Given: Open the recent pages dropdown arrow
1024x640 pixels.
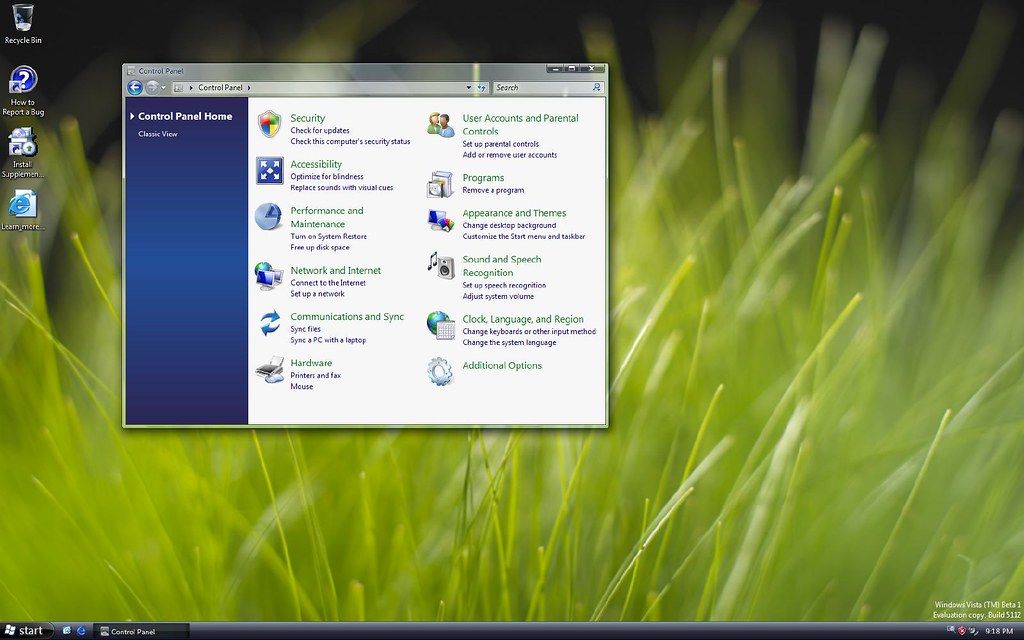Looking at the screenshot, I should coord(163,88).
